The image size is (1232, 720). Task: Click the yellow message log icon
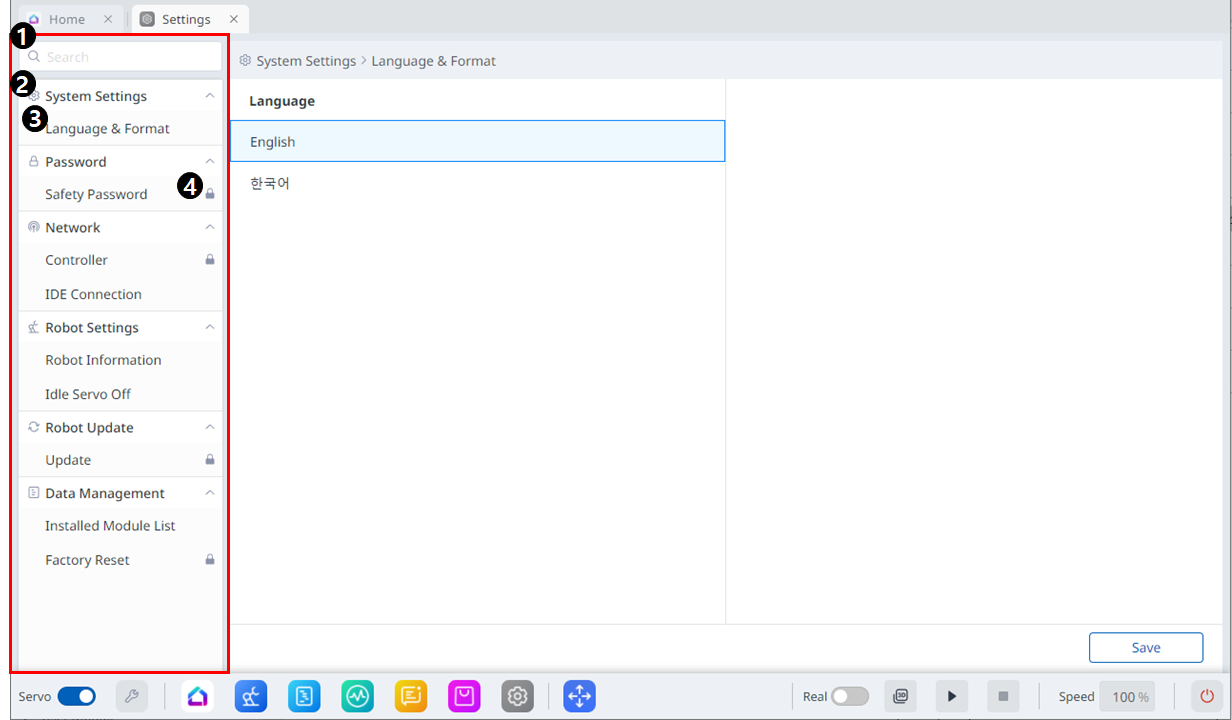(x=411, y=696)
